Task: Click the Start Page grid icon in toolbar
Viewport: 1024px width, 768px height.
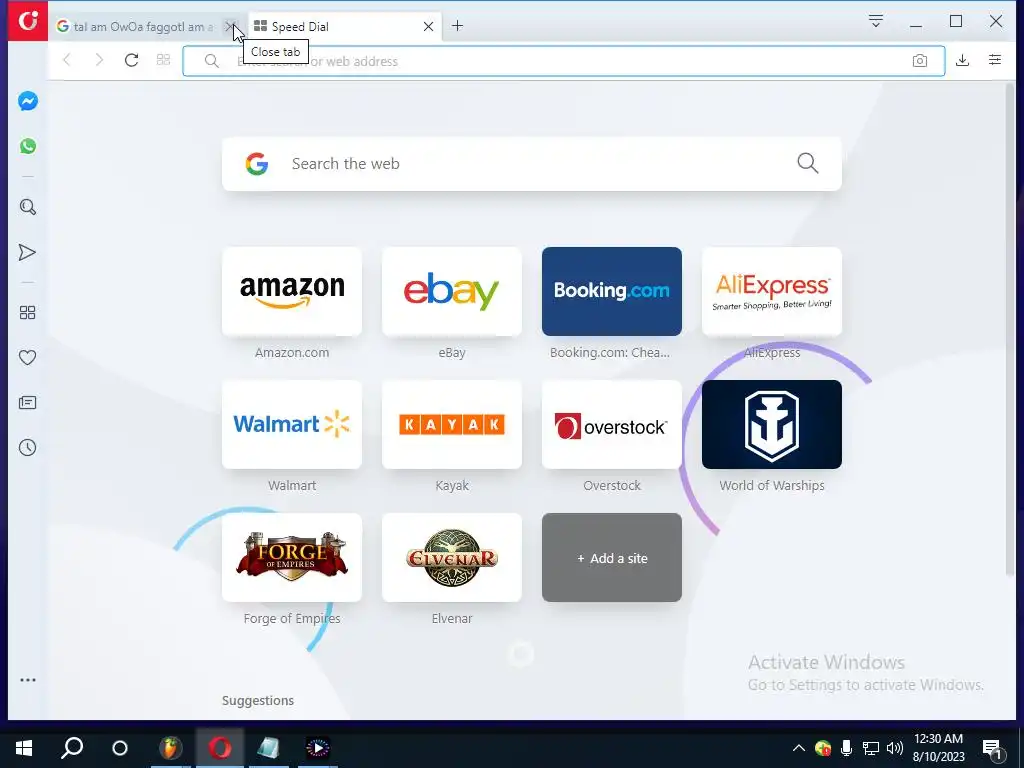Action: pos(163,61)
